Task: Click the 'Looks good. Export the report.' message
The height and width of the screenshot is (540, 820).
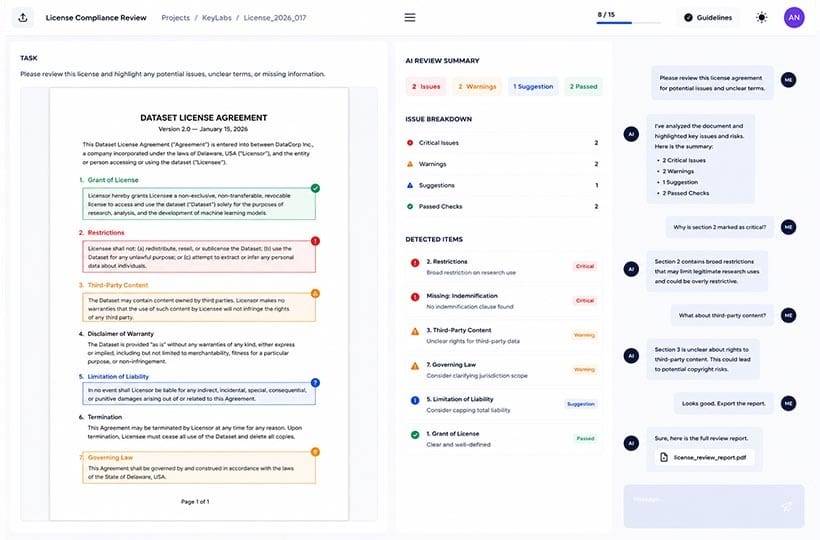Action: click(724, 404)
